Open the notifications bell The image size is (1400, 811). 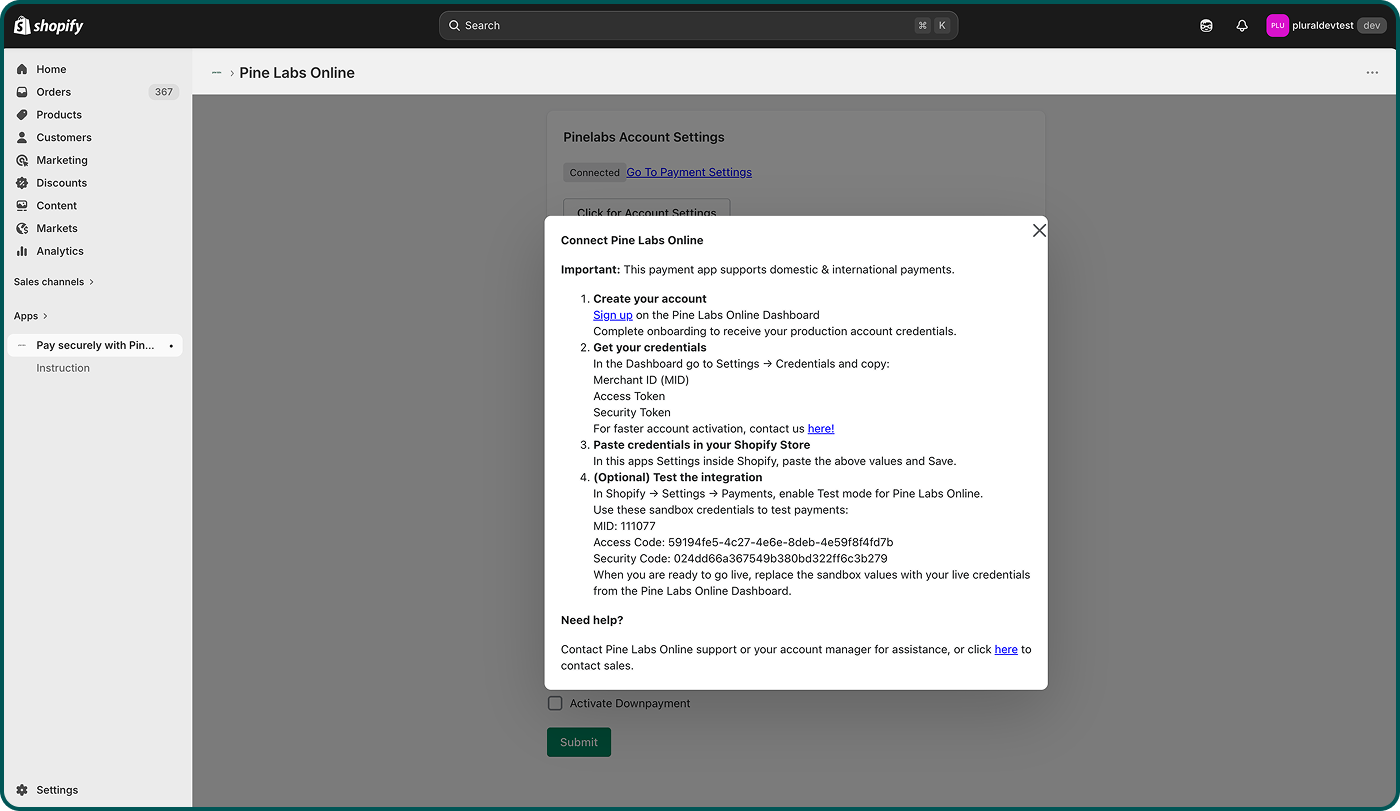[x=1242, y=26]
